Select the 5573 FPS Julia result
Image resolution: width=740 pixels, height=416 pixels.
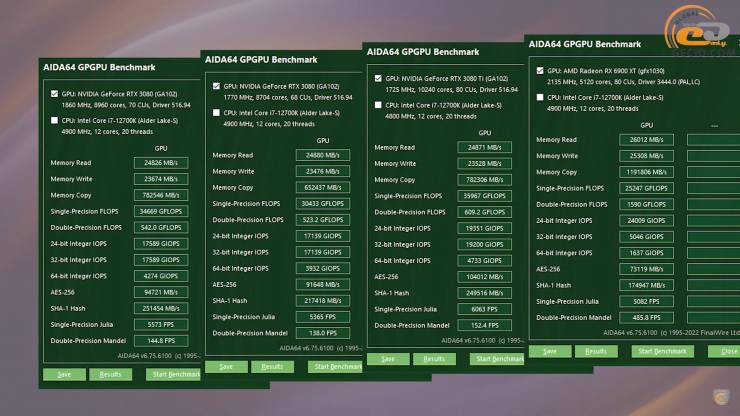(161, 324)
